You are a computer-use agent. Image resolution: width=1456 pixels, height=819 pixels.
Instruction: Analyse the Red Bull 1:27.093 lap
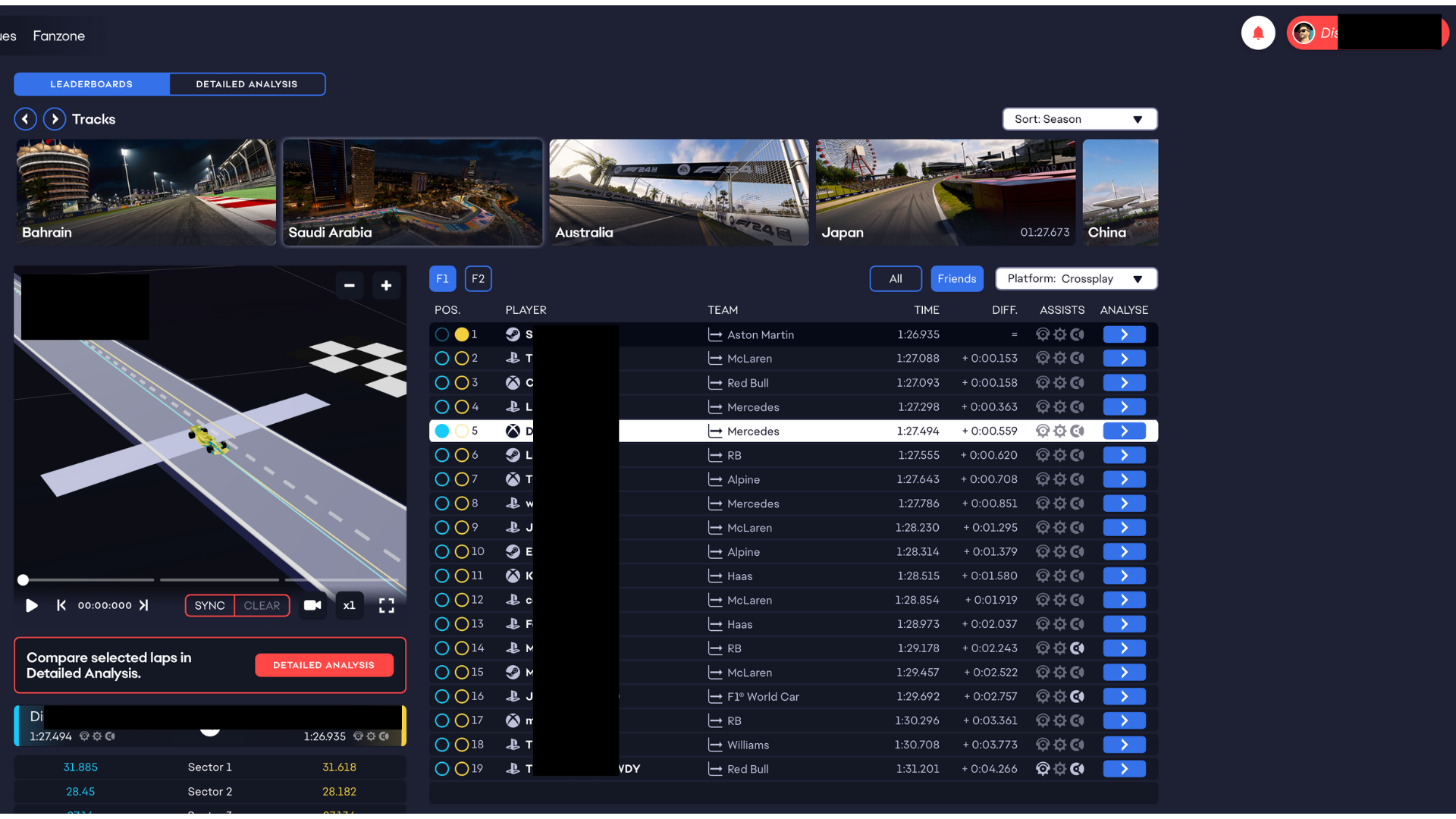click(x=1124, y=383)
